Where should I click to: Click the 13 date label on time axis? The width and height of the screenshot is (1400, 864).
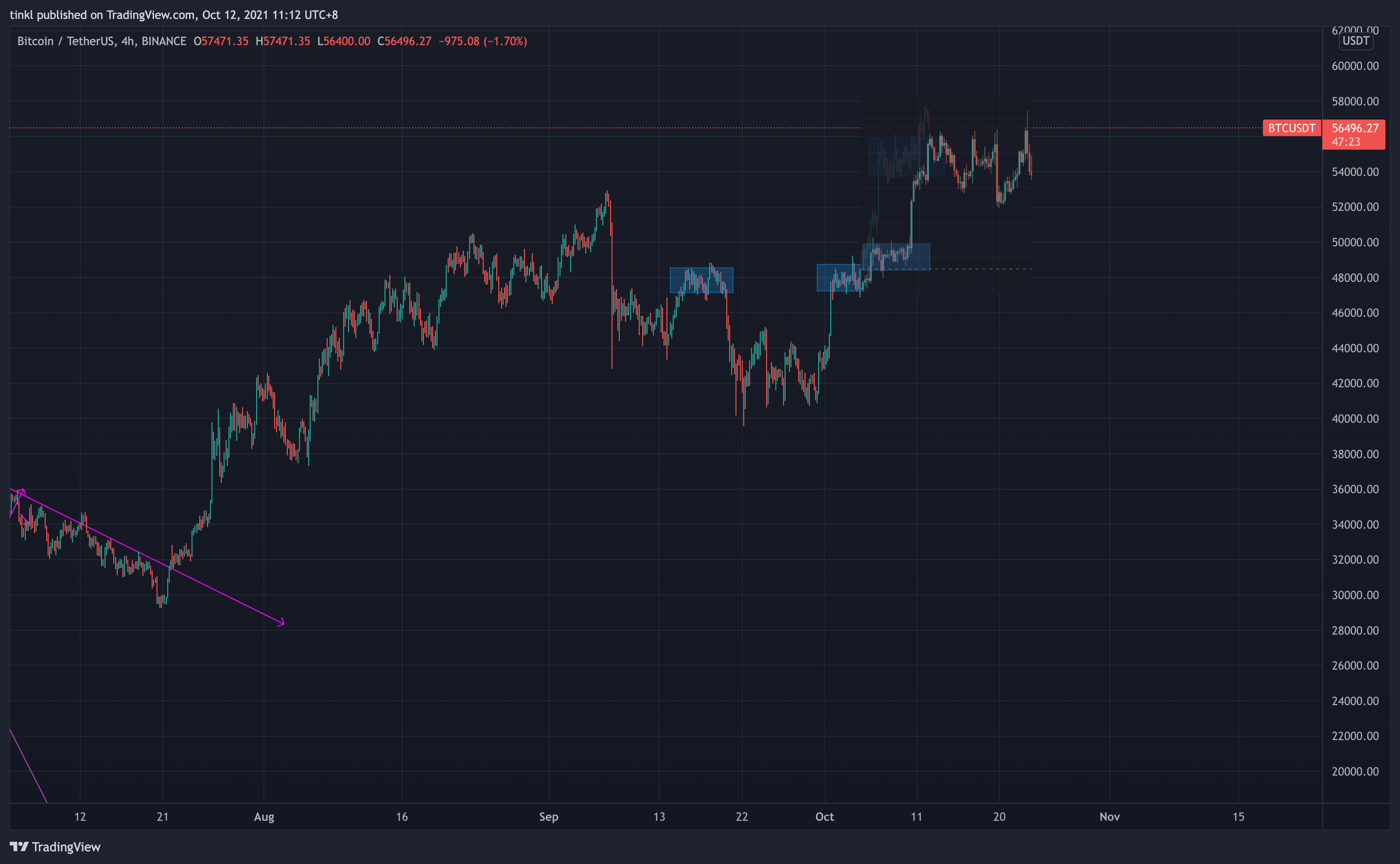pyautogui.click(x=659, y=816)
